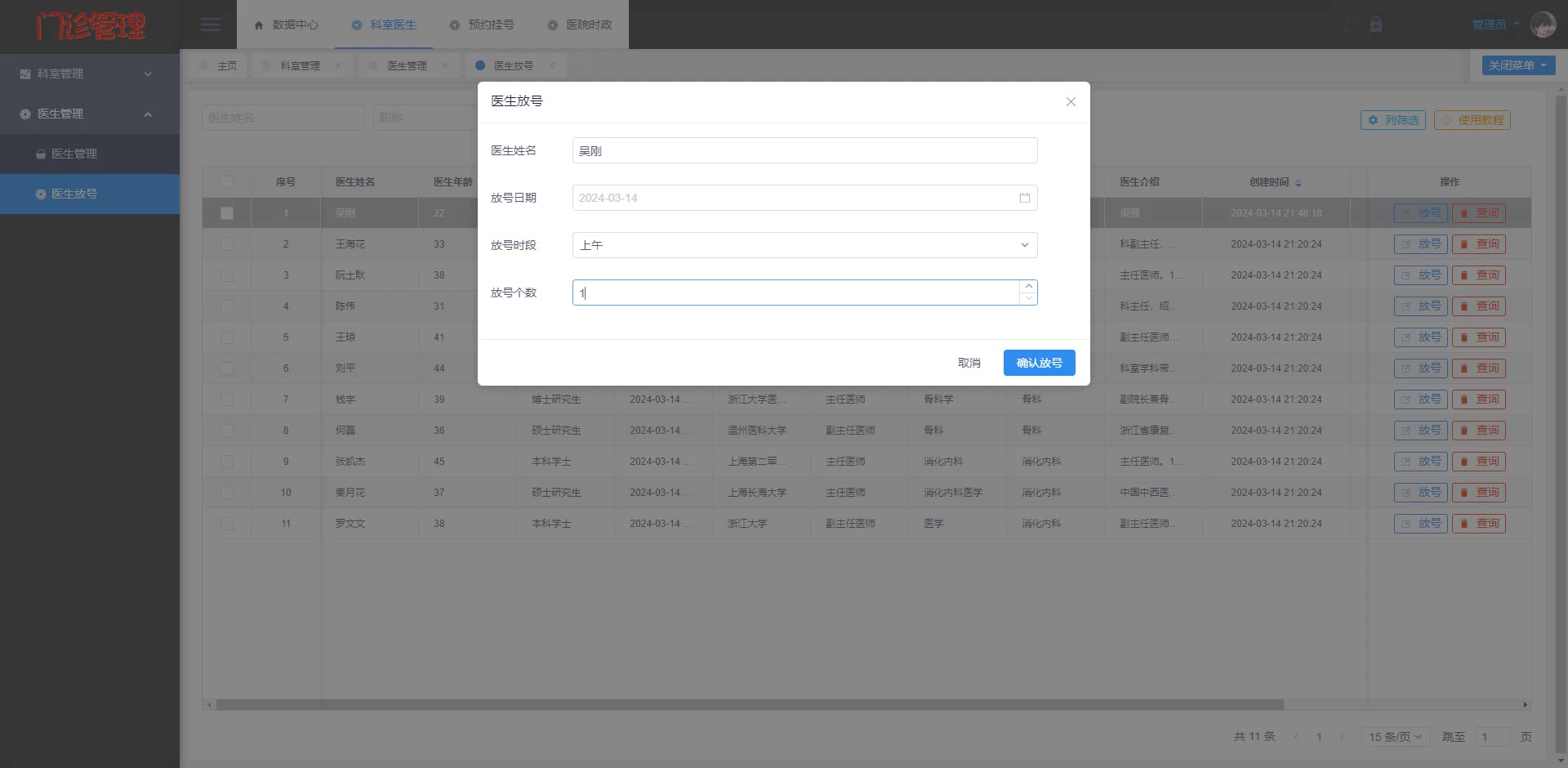Go to next page arrow in pagination
Screen dimensions: 1568x768
click(x=1341, y=737)
